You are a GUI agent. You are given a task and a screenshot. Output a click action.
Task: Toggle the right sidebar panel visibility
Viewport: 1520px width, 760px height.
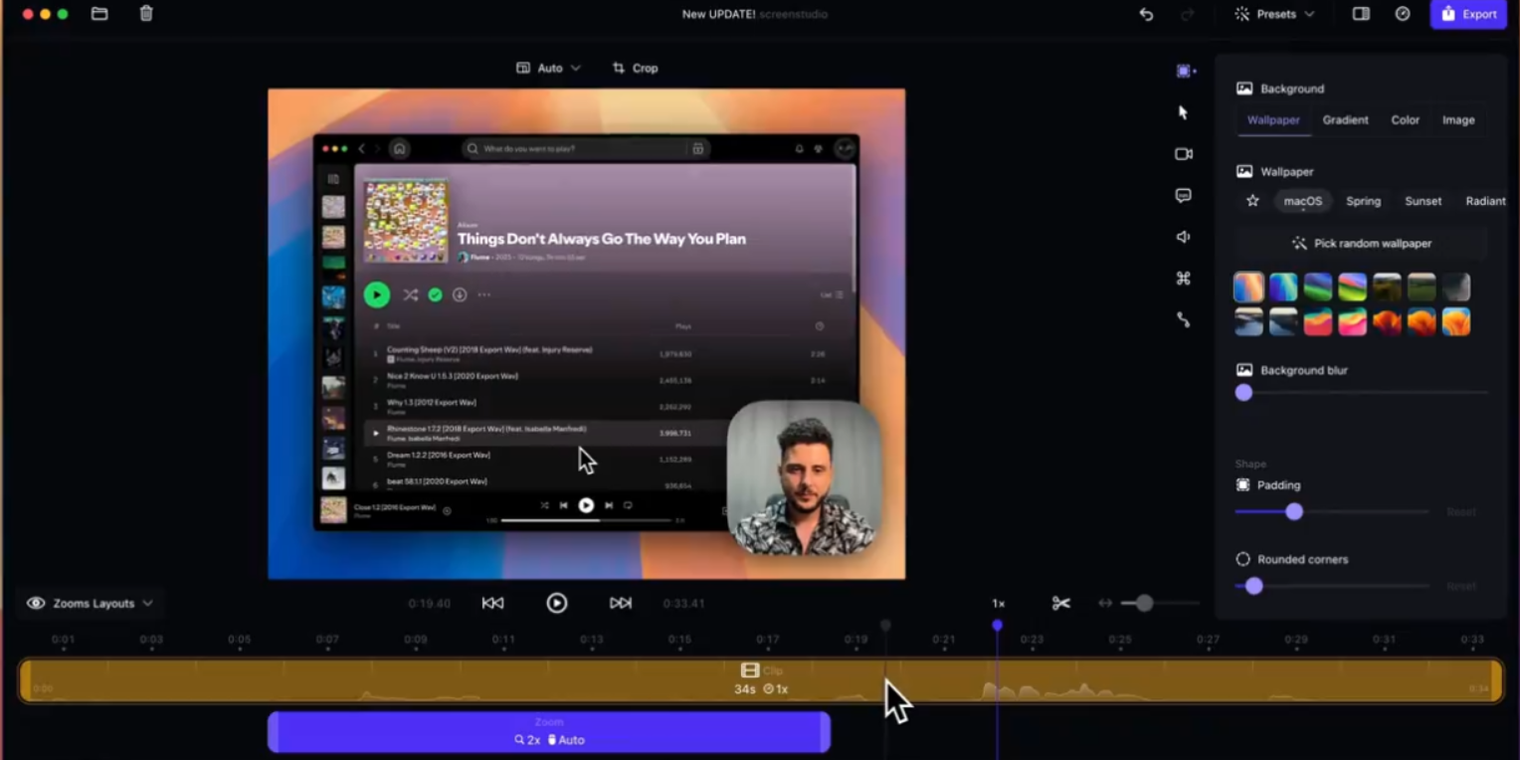pos(1361,14)
